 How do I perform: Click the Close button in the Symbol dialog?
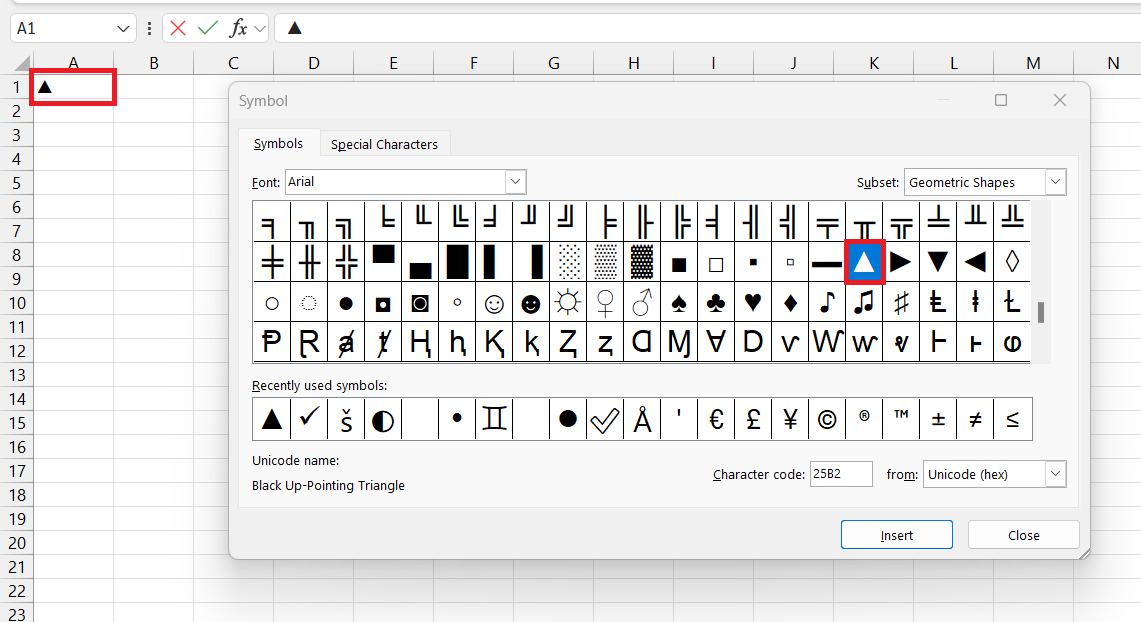click(x=1023, y=535)
